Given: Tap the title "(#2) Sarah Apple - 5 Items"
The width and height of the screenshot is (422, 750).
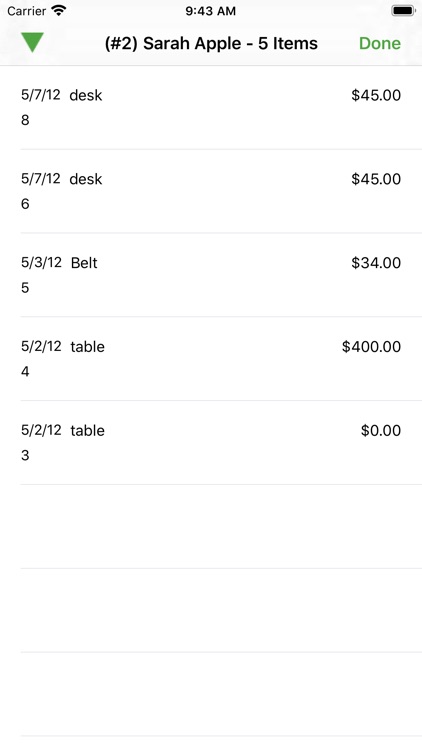Looking at the screenshot, I should (211, 43).
